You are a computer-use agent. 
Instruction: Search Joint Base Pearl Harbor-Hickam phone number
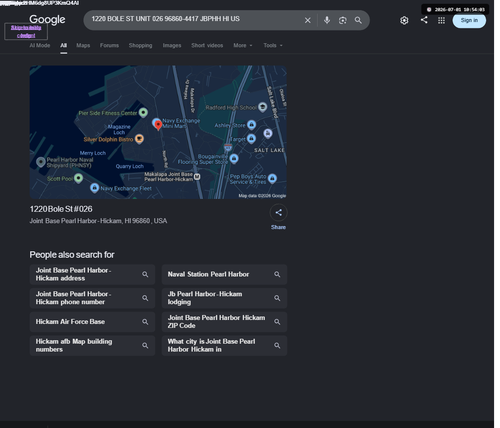pos(92,298)
